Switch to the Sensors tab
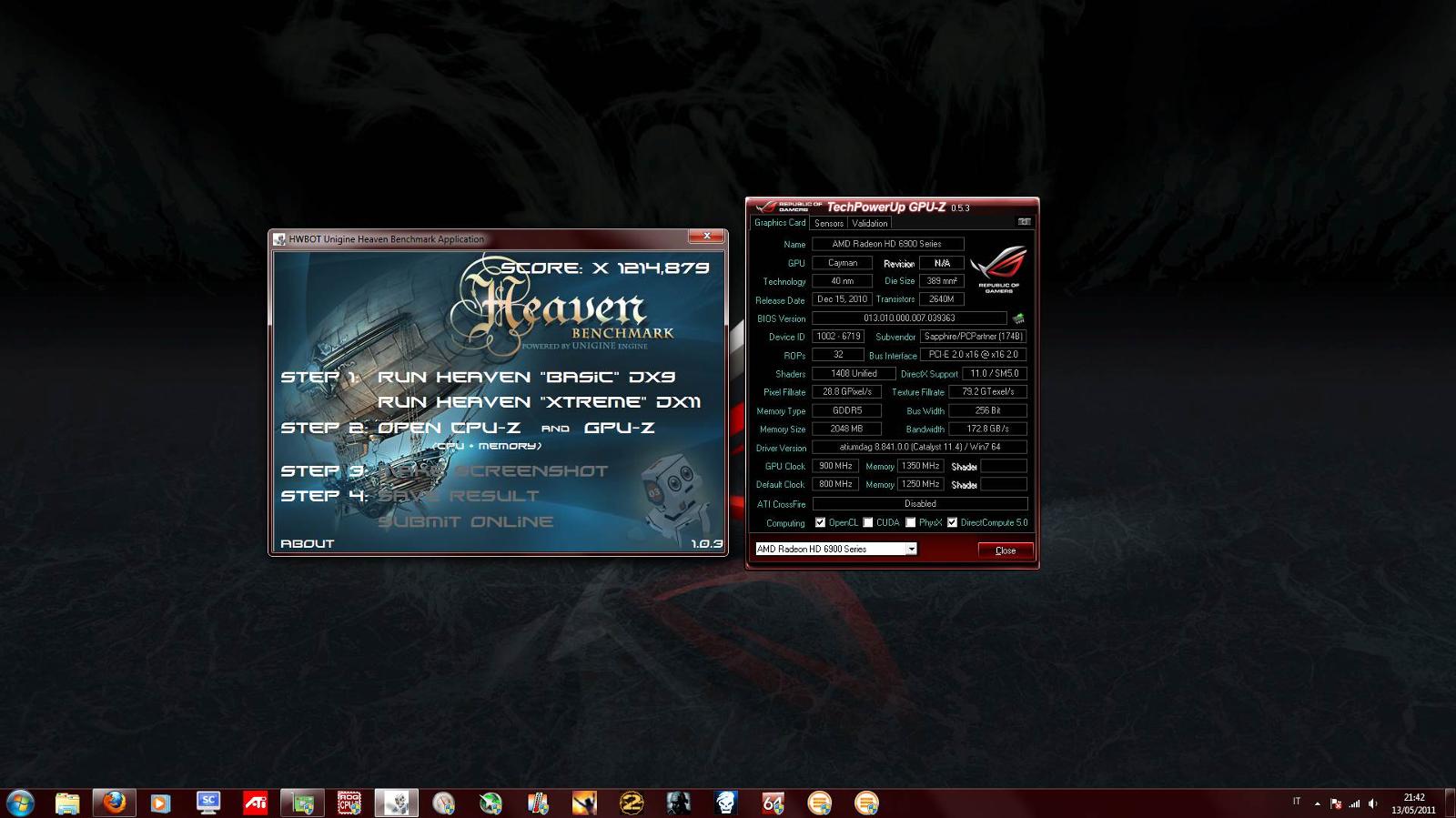This screenshot has height=818, width=1456. 828,223
